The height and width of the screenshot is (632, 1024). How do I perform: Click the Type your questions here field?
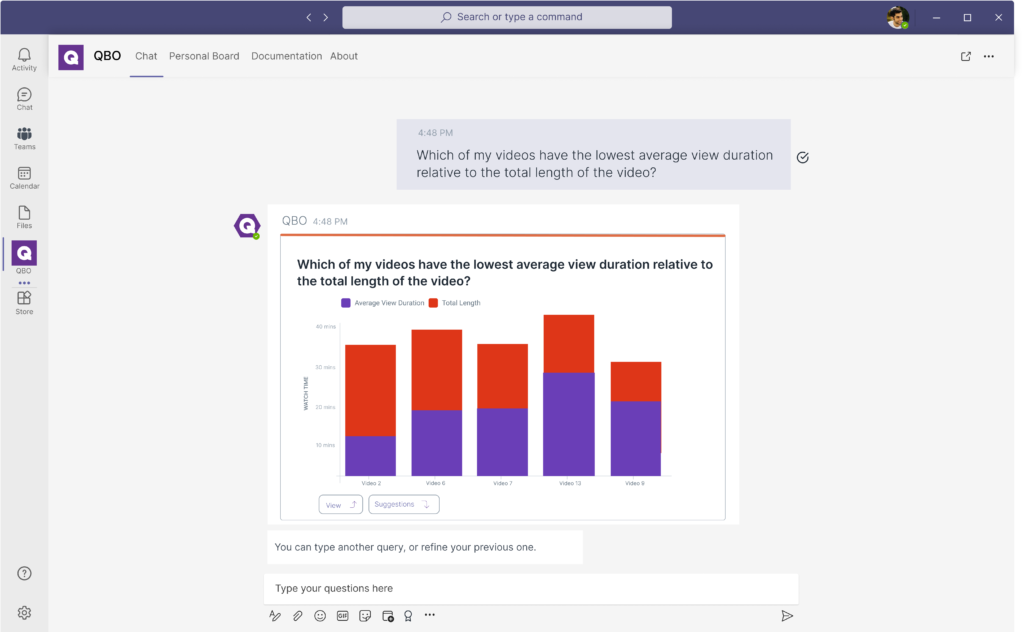[x=530, y=588]
